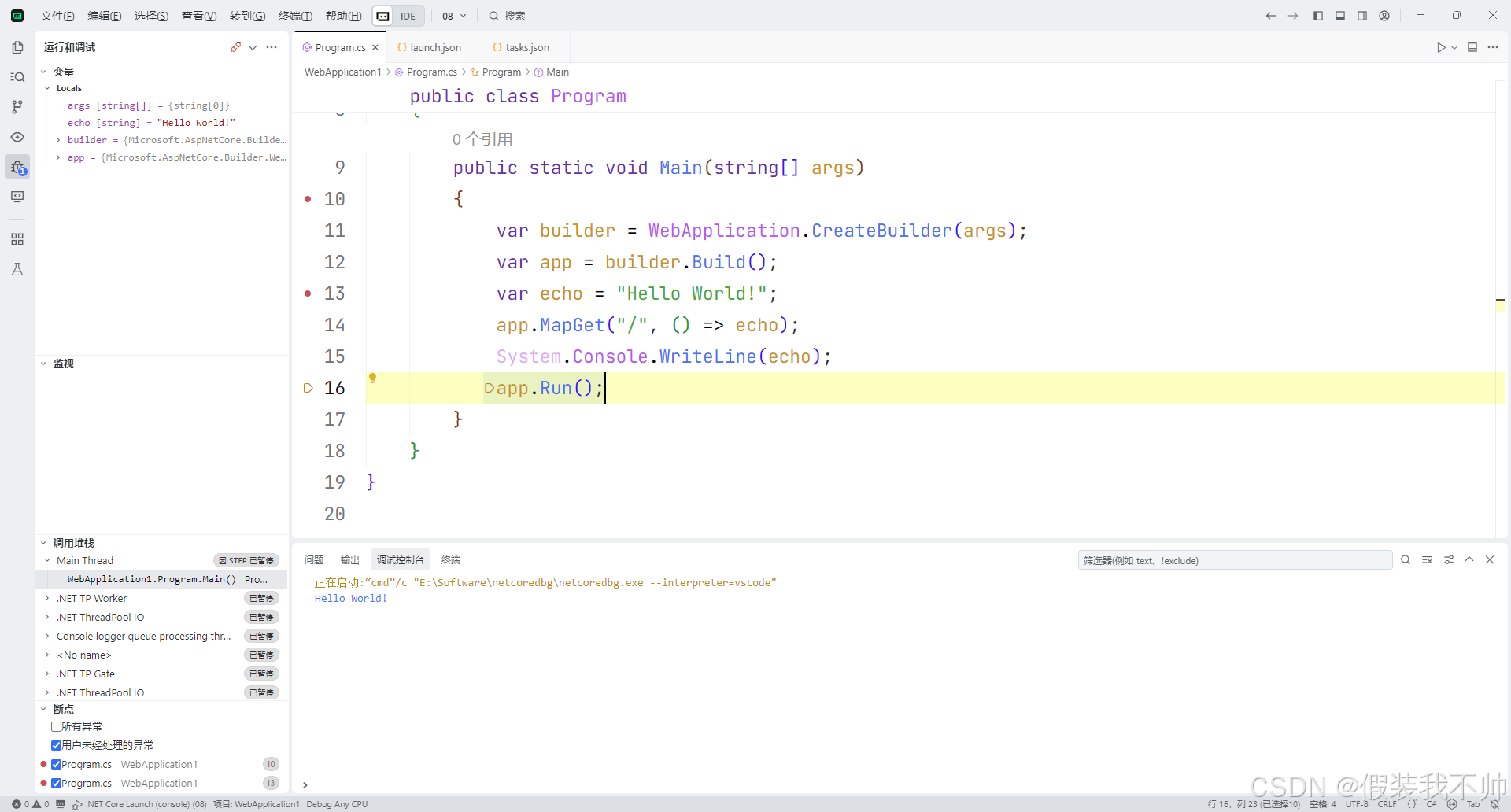
Task: Click the debug launch plug icon
Action: point(235,47)
